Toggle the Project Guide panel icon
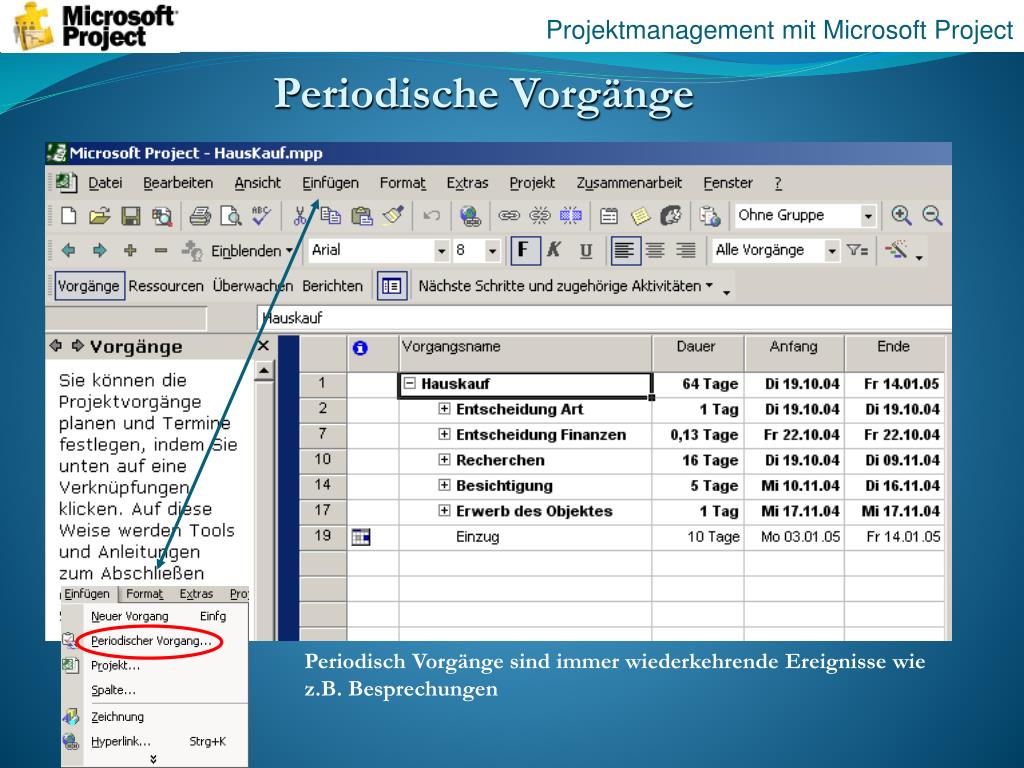The height and width of the screenshot is (768, 1024). pyautogui.click(x=392, y=286)
